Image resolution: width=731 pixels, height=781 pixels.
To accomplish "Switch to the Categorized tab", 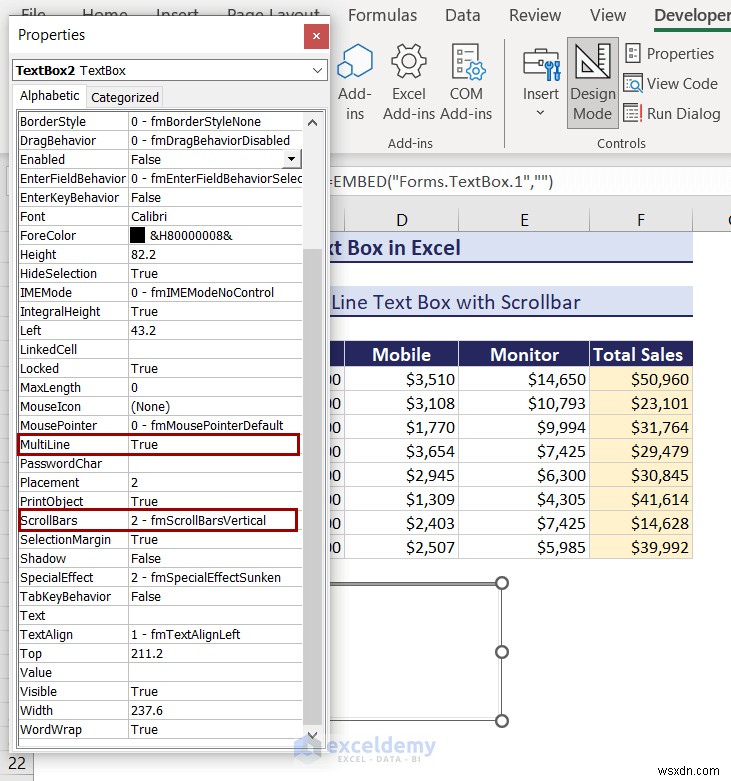I will tap(125, 97).
